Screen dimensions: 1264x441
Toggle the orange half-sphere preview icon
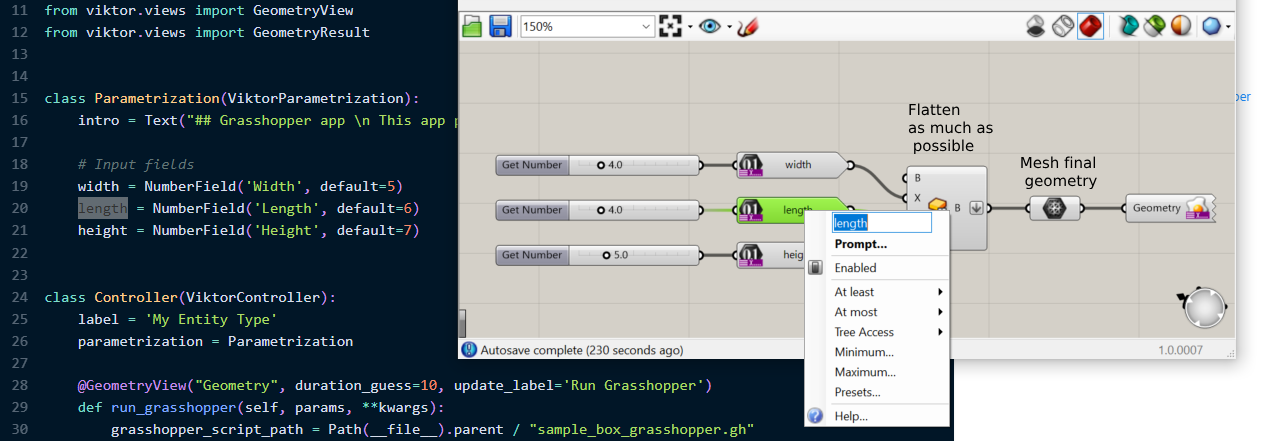pyautogui.click(x=1181, y=26)
